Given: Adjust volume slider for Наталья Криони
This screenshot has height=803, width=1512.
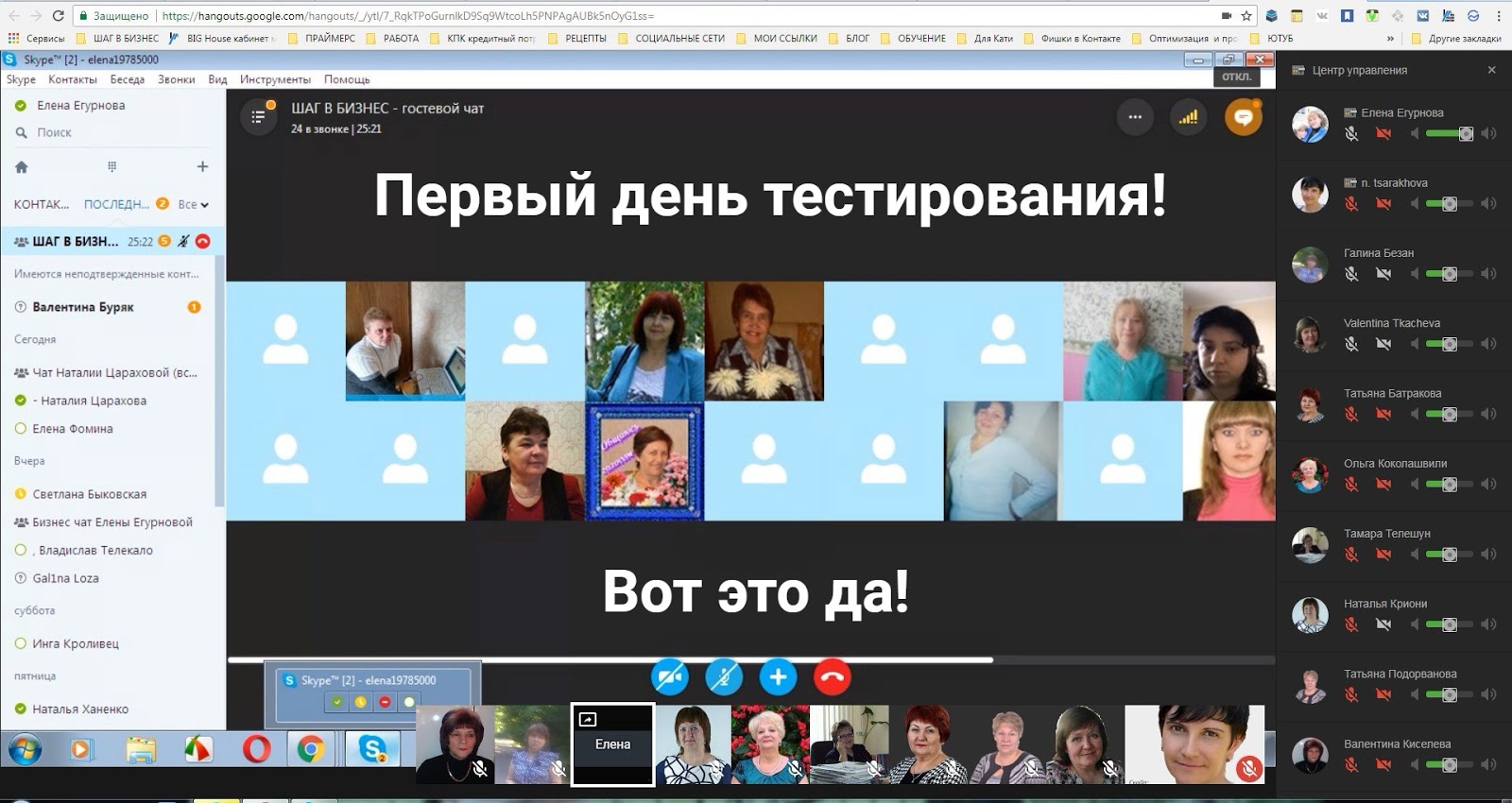Looking at the screenshot, I should (1449, 624).
